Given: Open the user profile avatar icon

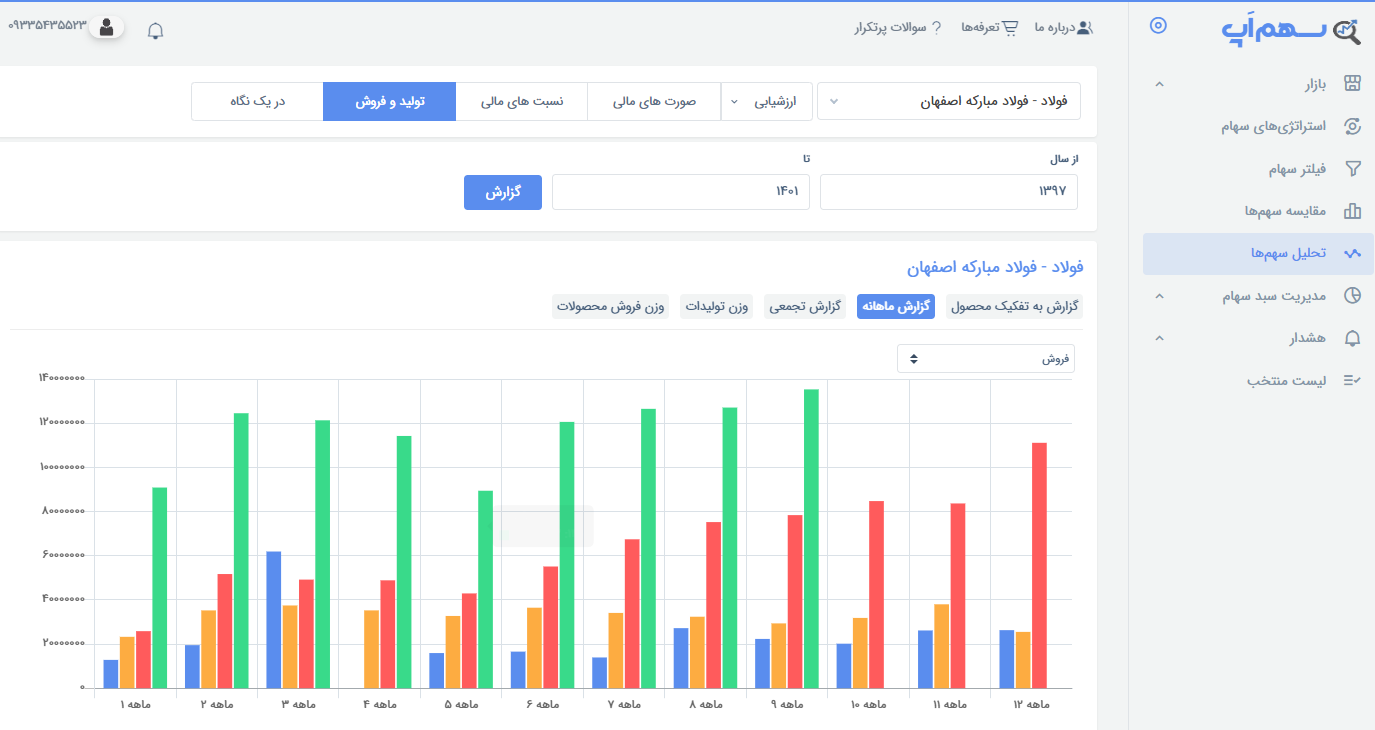Looking at the screenshot, I should [107, 26].
